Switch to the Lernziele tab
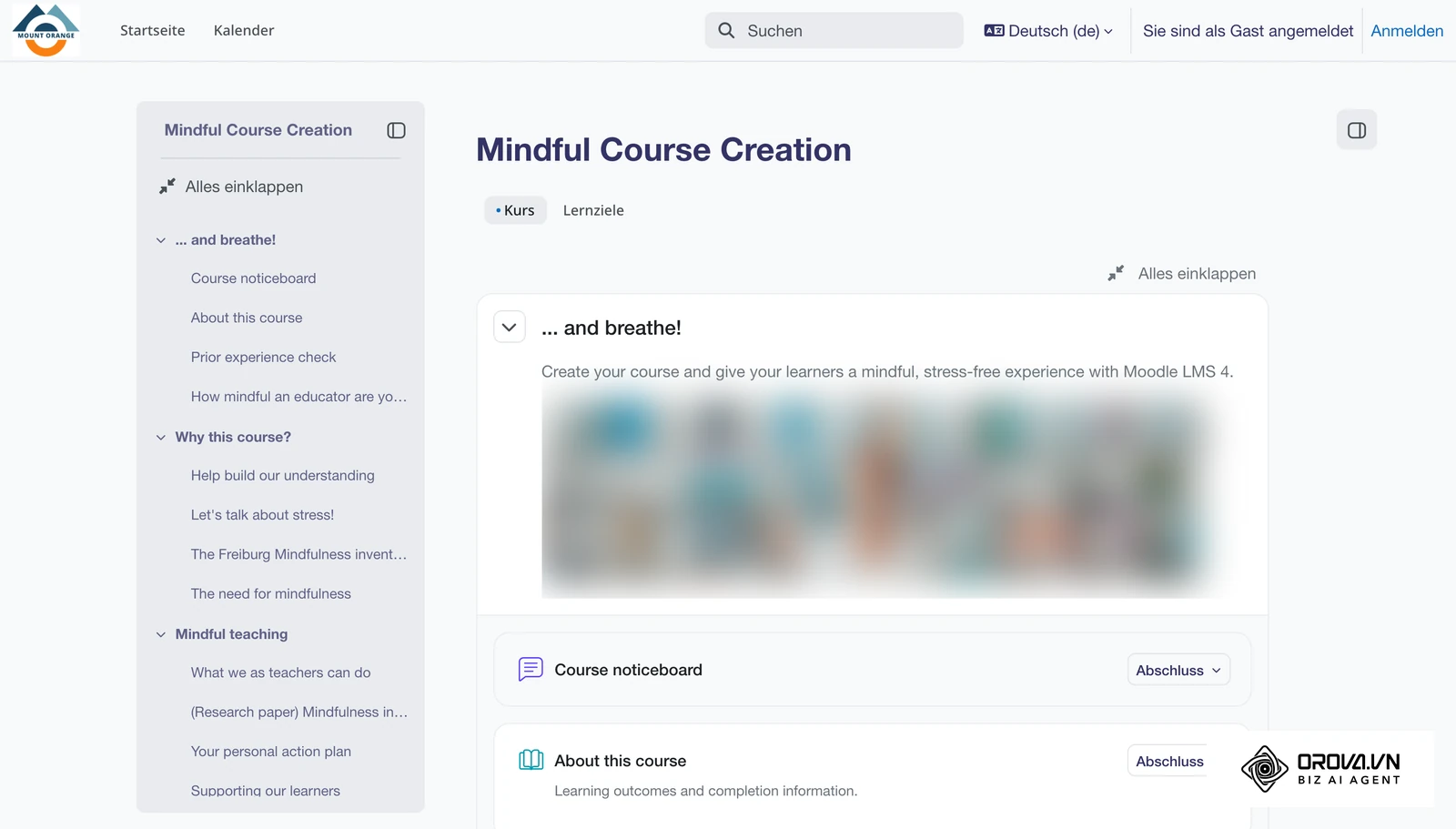 click(x=593, y=210)
